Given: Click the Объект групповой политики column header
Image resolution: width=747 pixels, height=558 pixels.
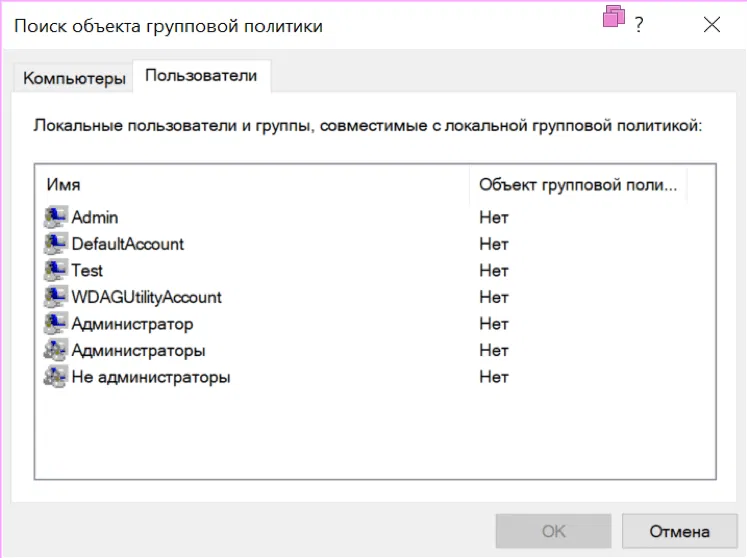Looking at the screenshot, I should [577, 185].
